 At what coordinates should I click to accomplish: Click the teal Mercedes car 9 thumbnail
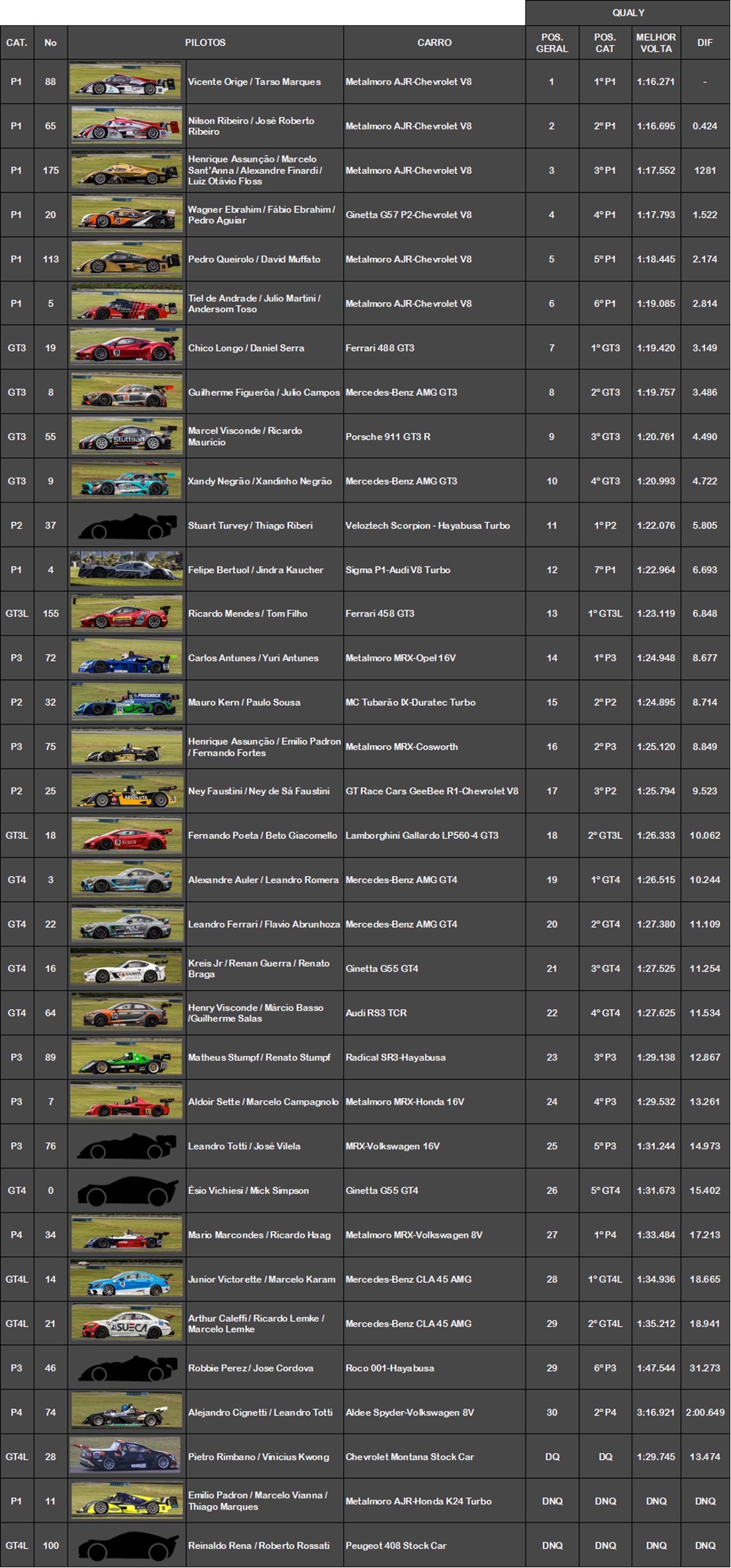[126, 481]
